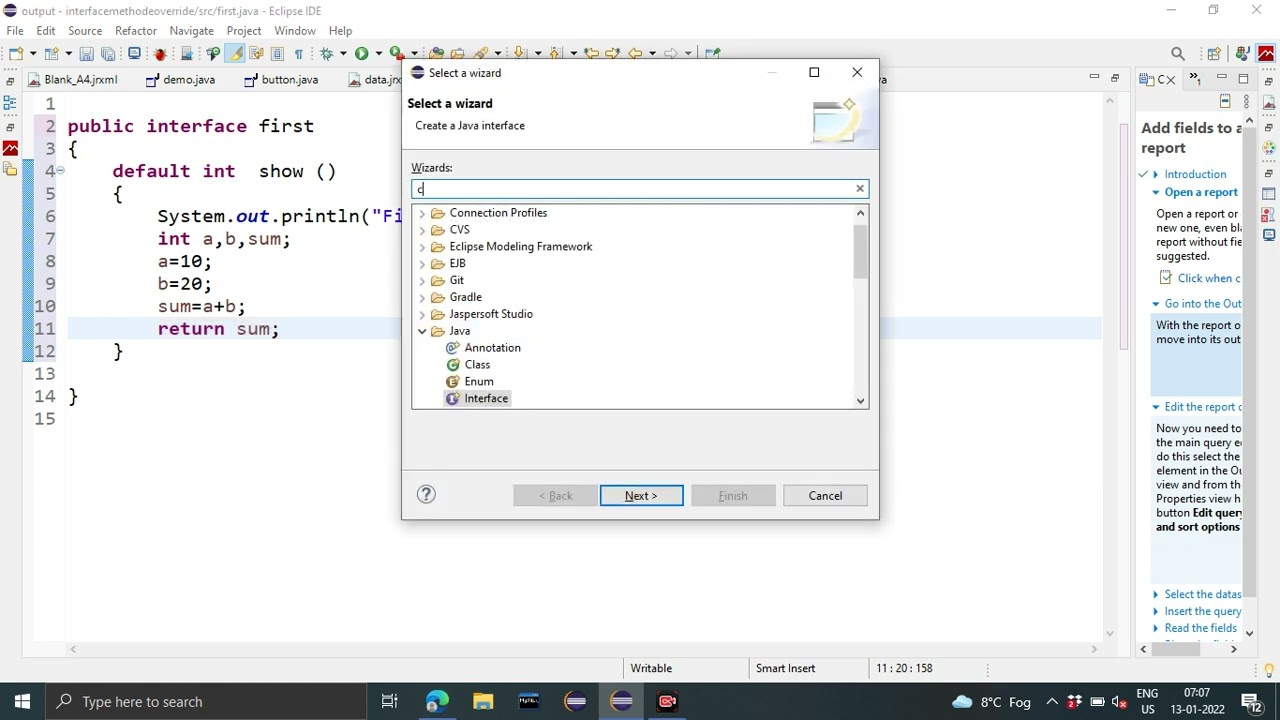This screenshot has height=720, width=1280.
Task: Switch to the demo.java editor tab
Action: tap(181, 80)
